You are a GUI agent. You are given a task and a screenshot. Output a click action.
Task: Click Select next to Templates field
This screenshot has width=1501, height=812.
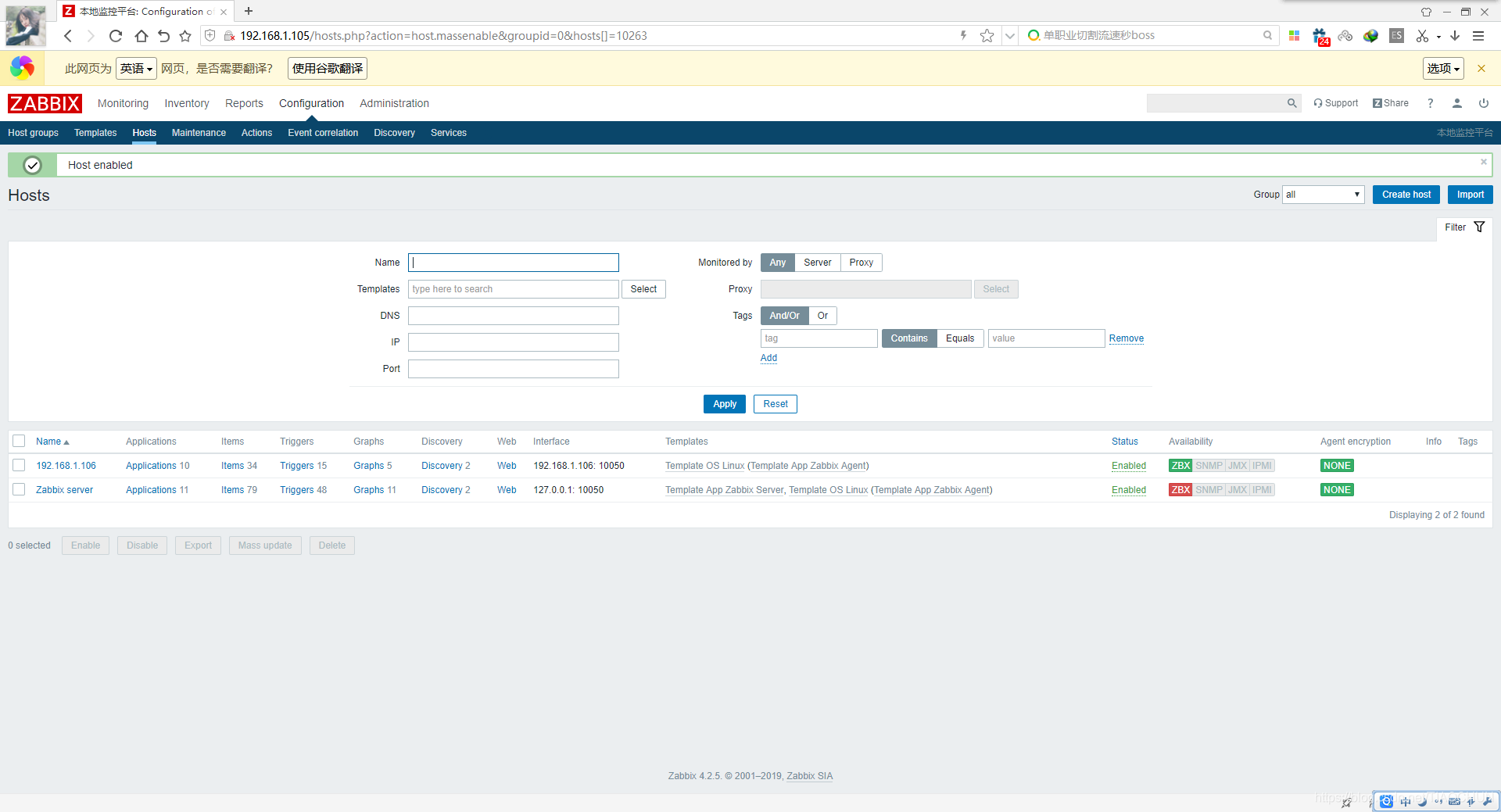point(643,289)
